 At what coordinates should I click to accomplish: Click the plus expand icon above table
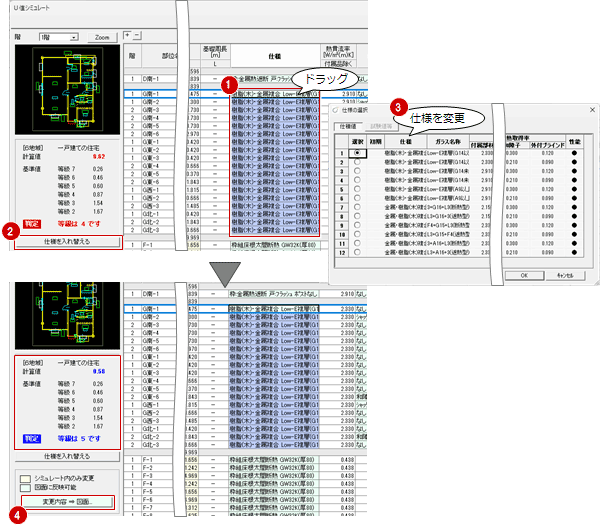[127, 35]
